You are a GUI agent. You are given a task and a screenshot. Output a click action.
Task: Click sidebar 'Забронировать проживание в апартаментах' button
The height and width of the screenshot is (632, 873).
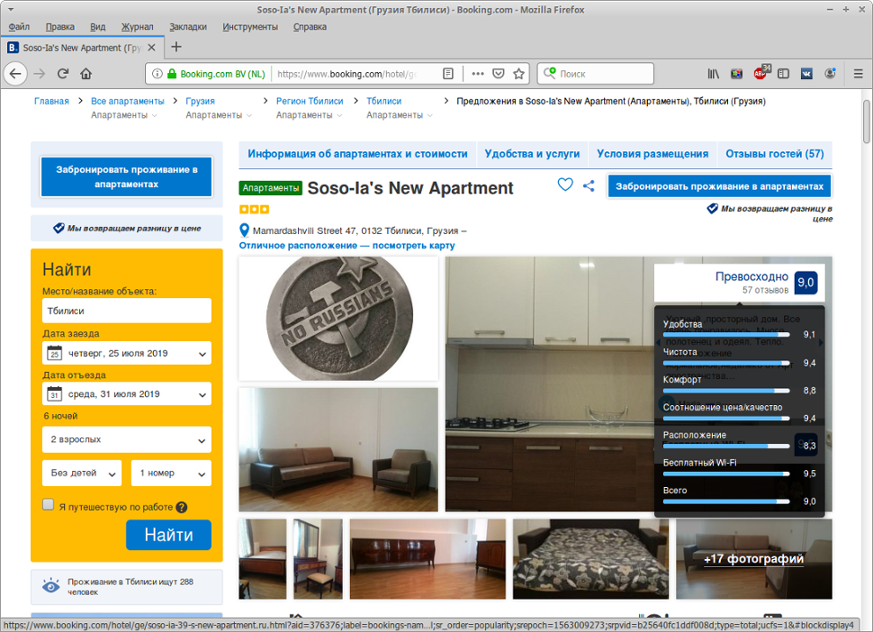click(126, 177)
